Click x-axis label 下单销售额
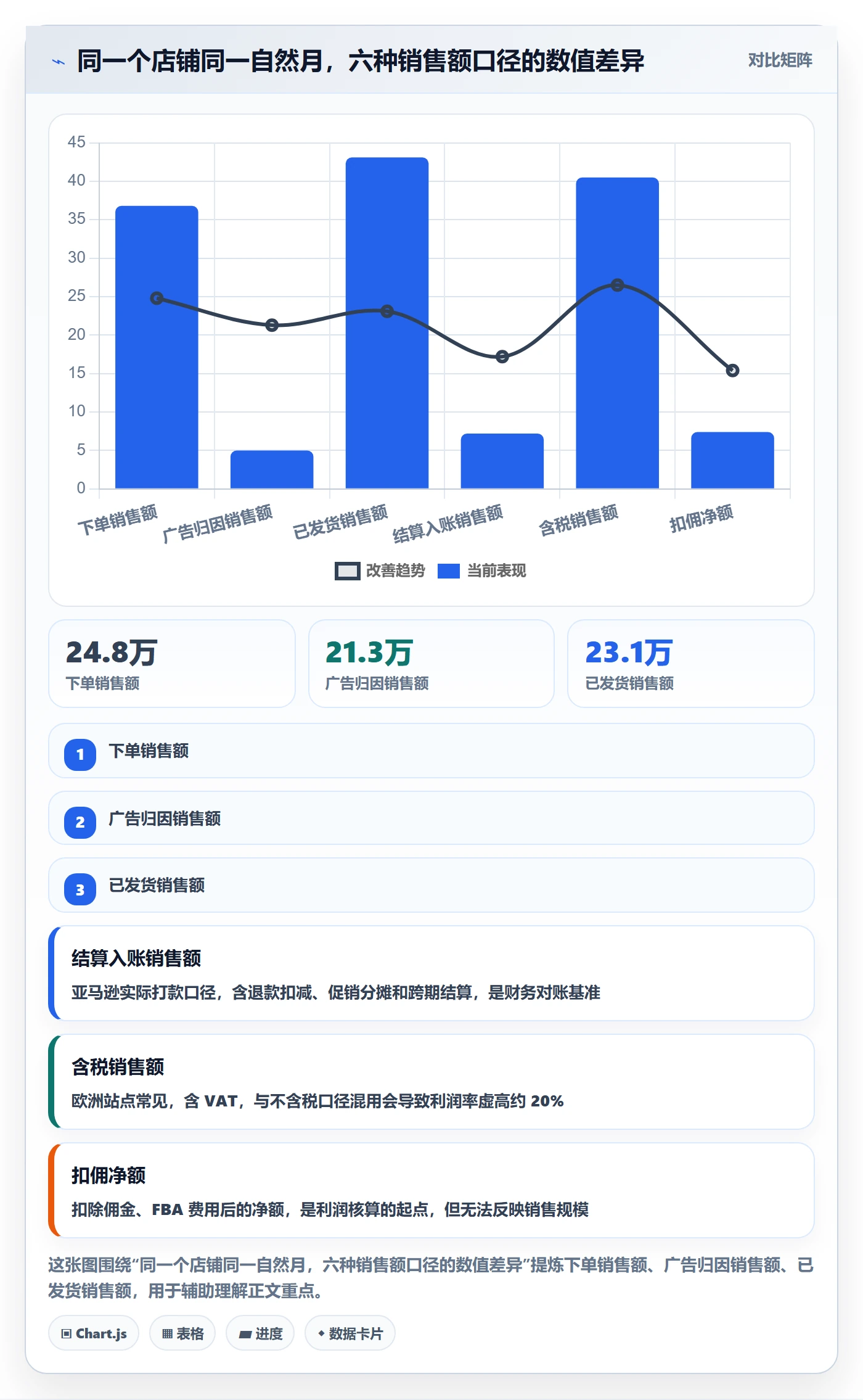The width and height of the screenshot is (863, 1400). 118,519
